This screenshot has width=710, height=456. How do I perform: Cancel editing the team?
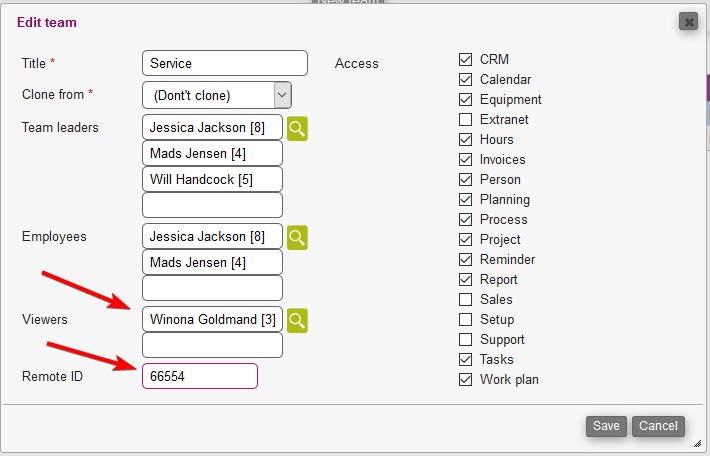658,426
